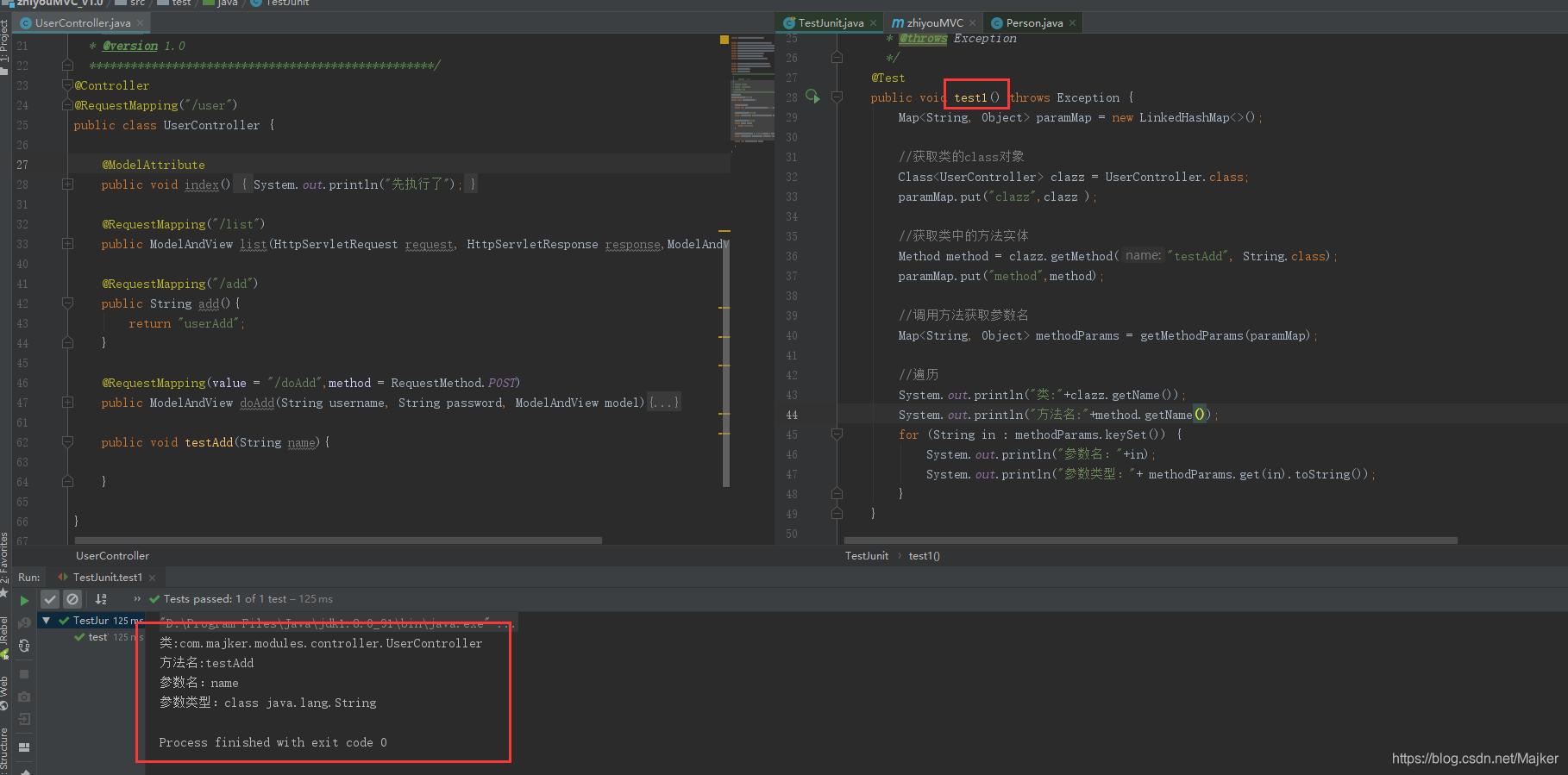Click yellow warning indicator atop left editor
Screen dimensions: 1568x775
pos(724,40)
